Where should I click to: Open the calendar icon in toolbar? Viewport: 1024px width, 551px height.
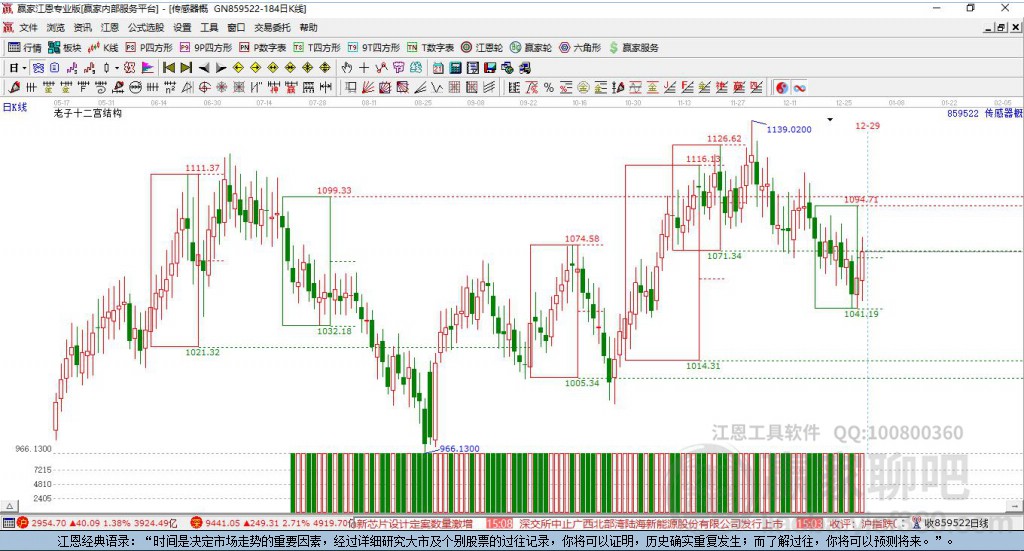coord(438,67)
